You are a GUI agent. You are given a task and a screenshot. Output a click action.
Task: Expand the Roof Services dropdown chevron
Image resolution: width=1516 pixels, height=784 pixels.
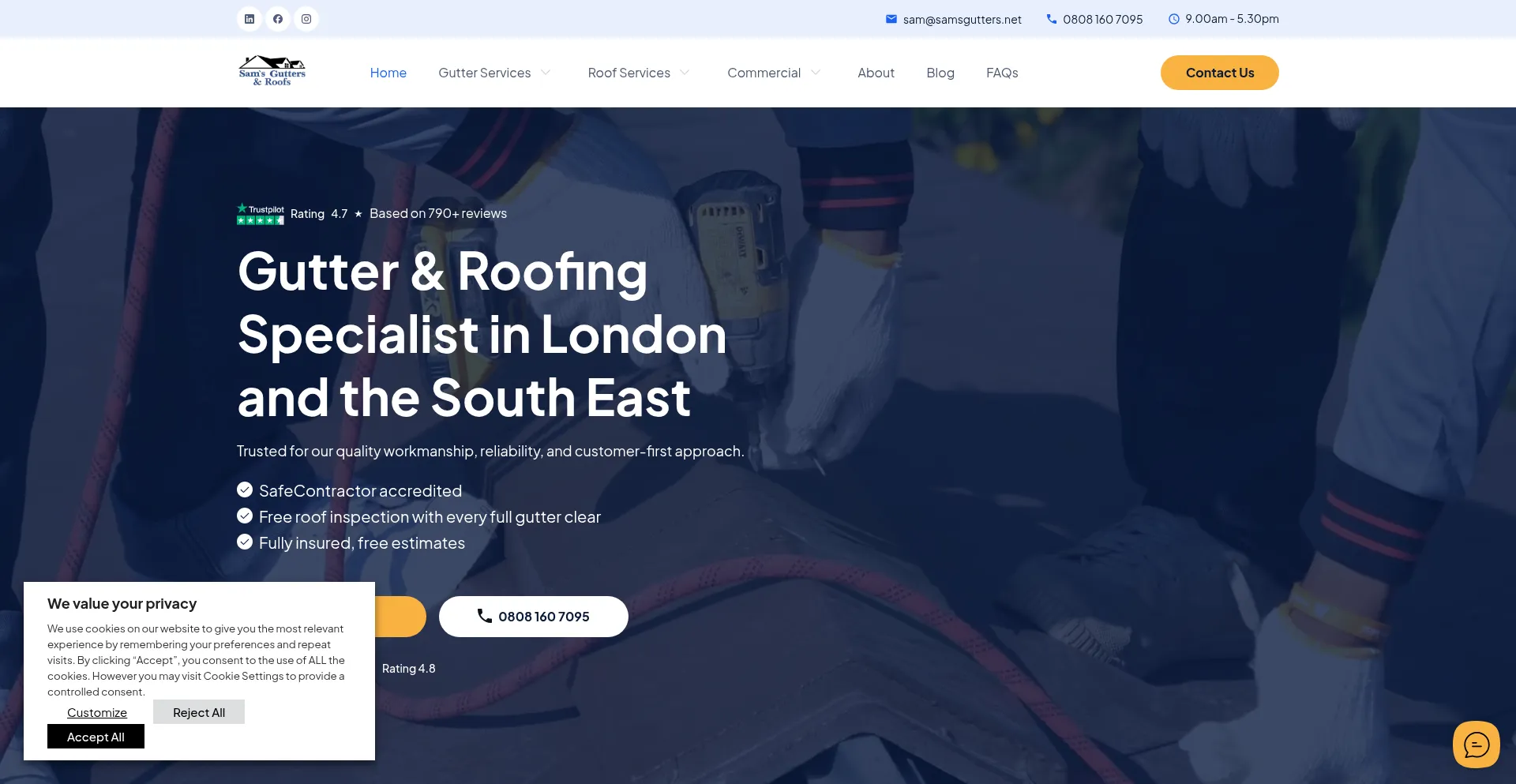point(685,73)
